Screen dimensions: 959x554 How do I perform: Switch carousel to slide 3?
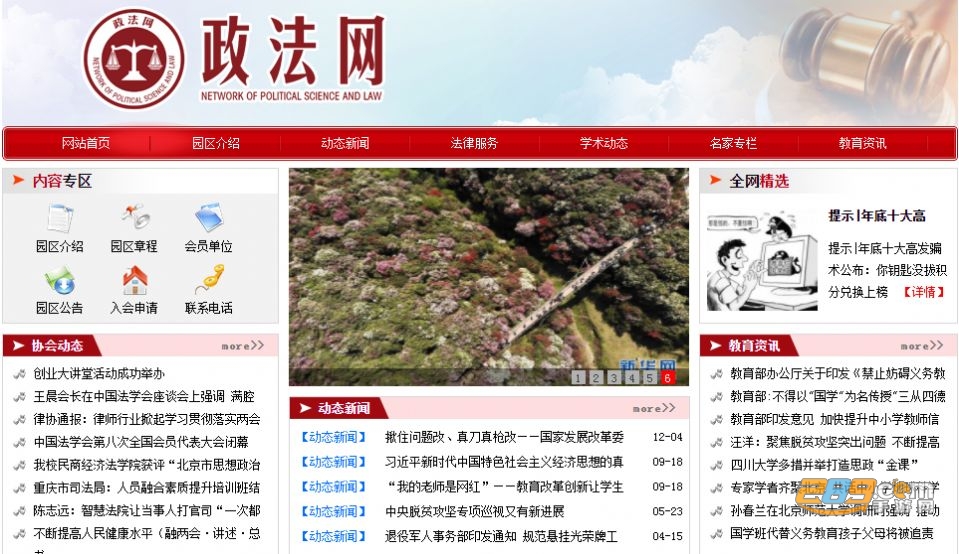(614, 378)
